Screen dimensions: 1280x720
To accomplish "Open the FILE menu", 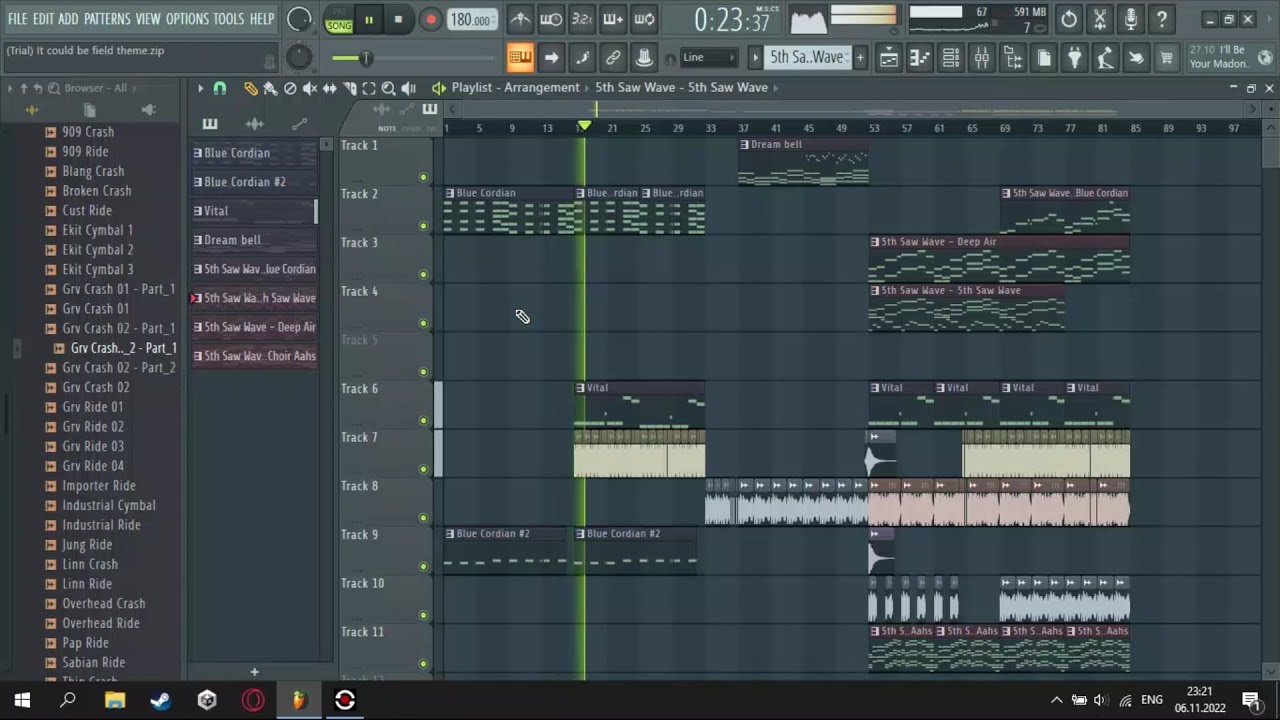I will (x=18, y=19).
